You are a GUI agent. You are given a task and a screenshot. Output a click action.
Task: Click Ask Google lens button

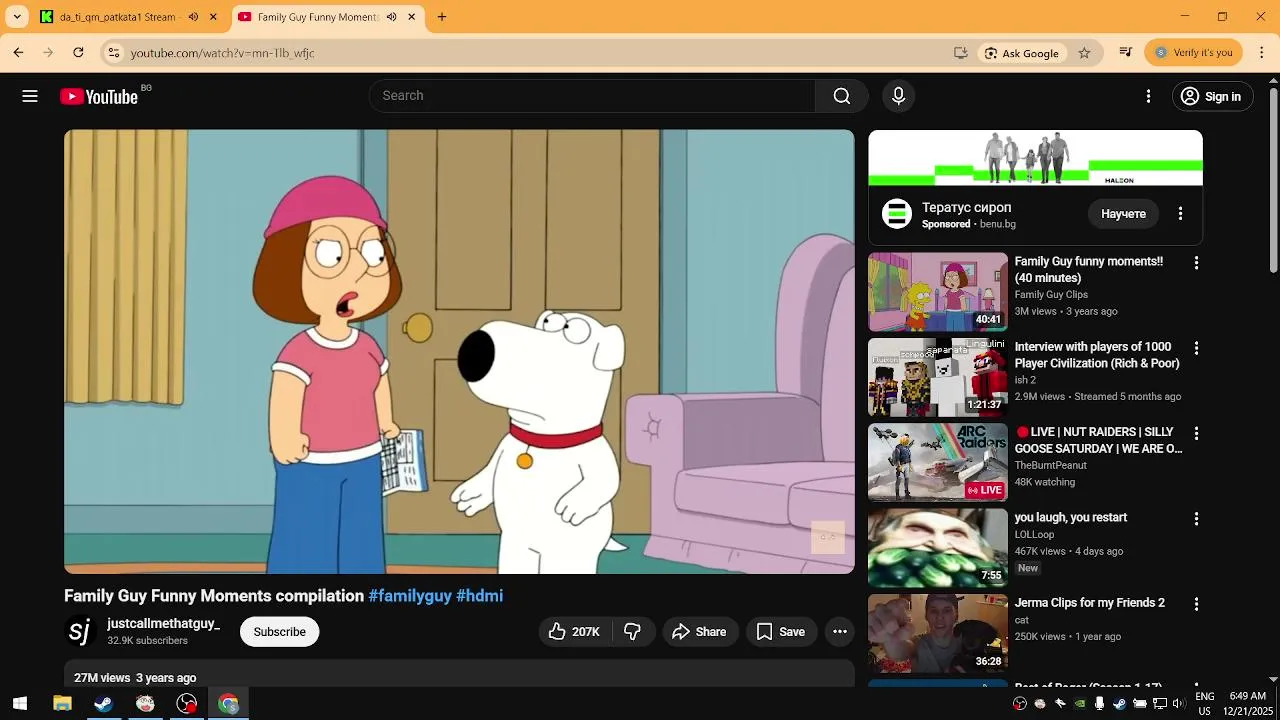pyautogui.click(x=1021, y=53)
